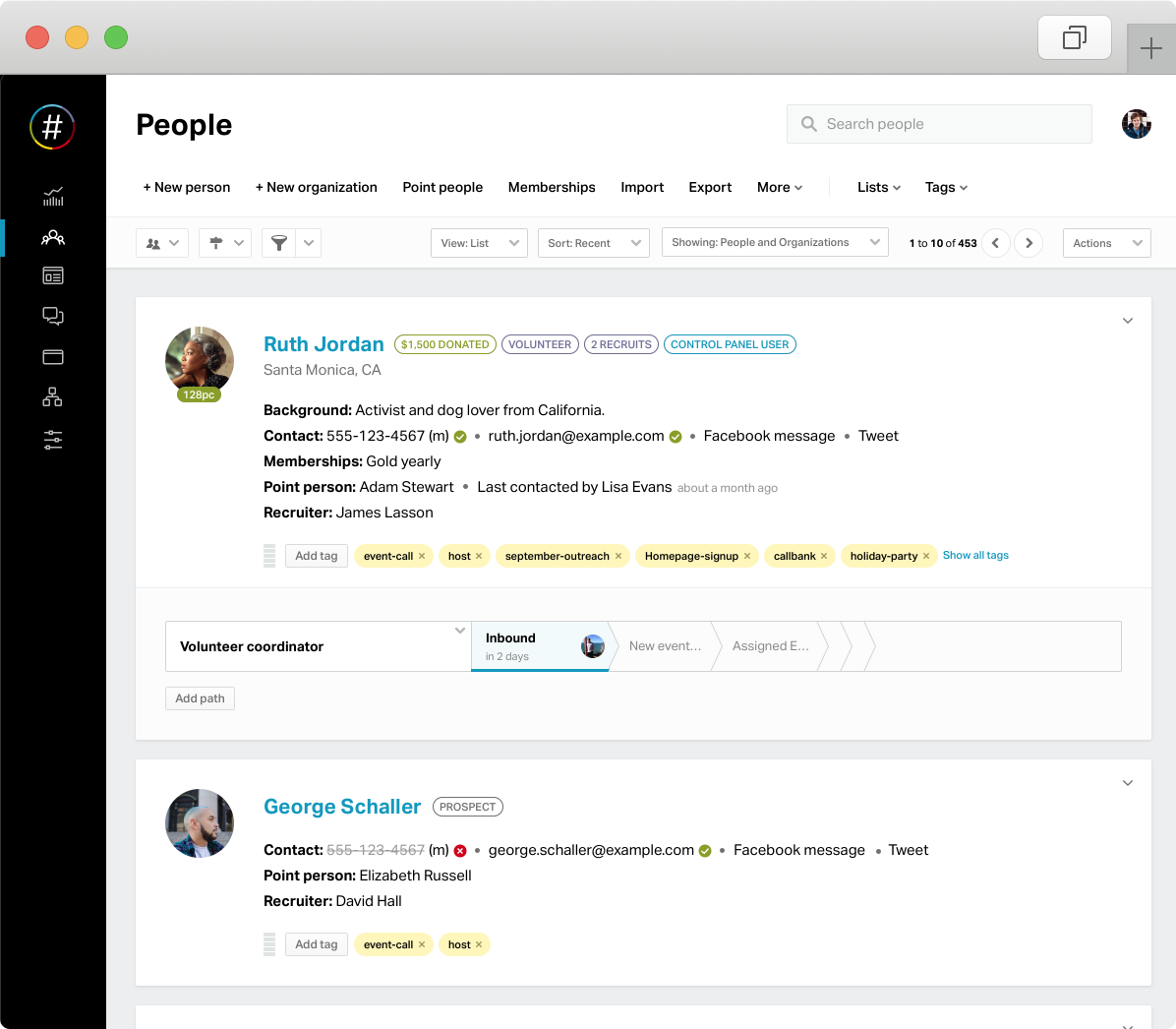Screen dimensions: 1176x1029
Task: Expand the View: List dropdown
Action: click(x=479, y=243)
